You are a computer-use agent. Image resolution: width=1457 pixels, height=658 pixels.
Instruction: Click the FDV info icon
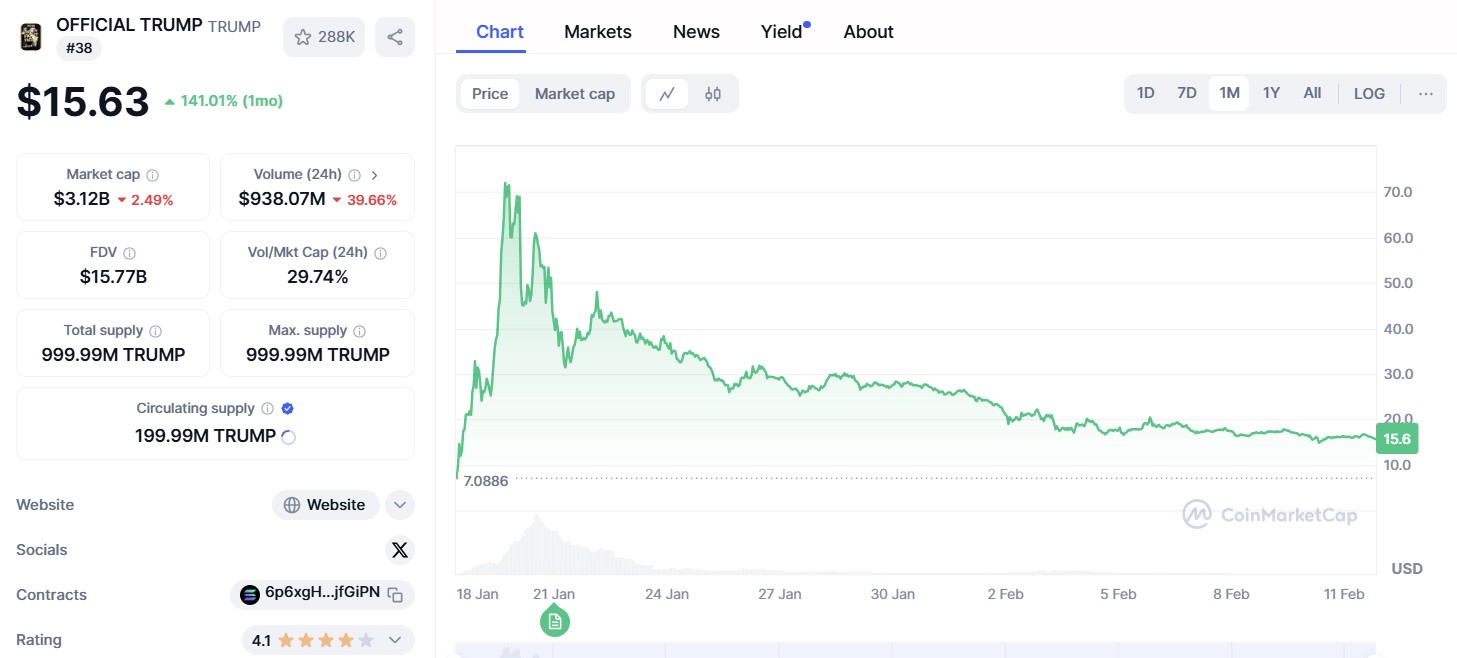pos(129,253)
